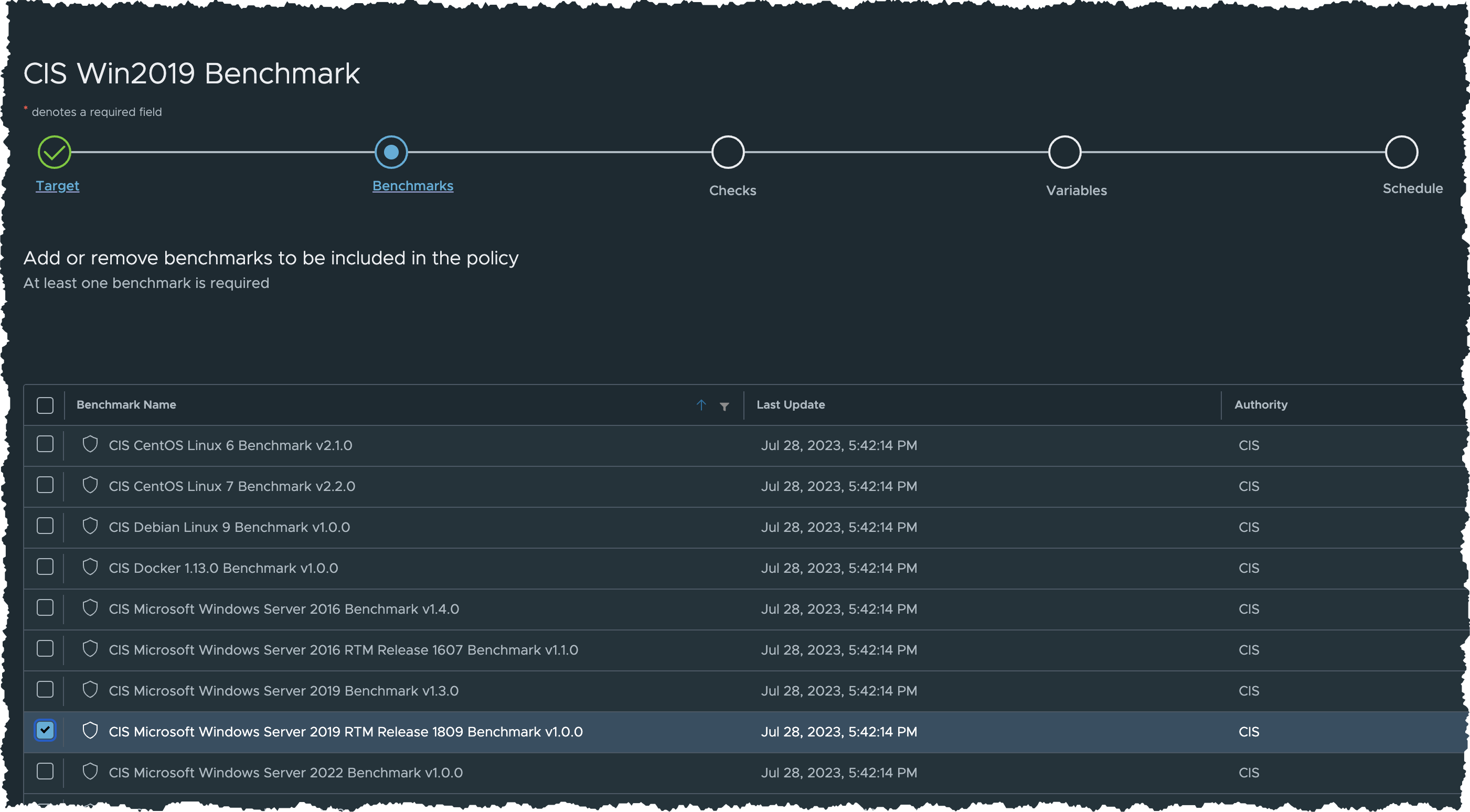Click shield icon for Windows Server 2016 v1.4.0
The image size is (1470, 812).
coord(90,608)
